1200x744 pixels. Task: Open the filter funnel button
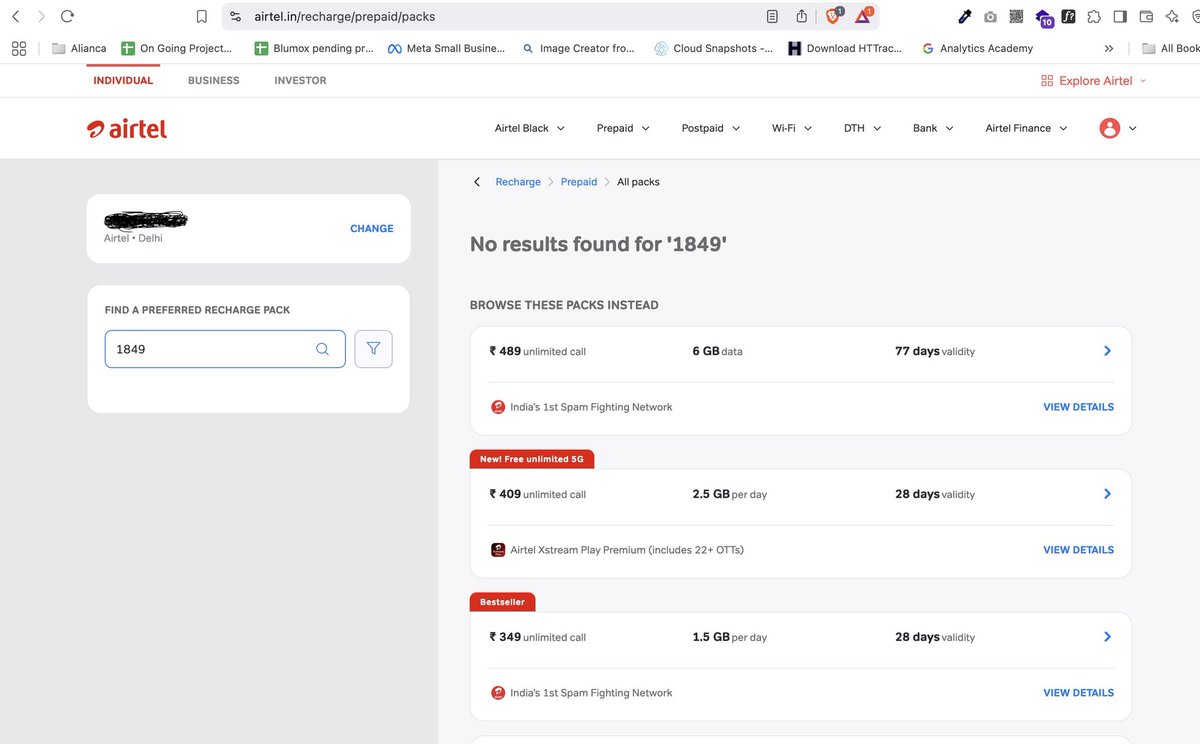tap(373, 349)
